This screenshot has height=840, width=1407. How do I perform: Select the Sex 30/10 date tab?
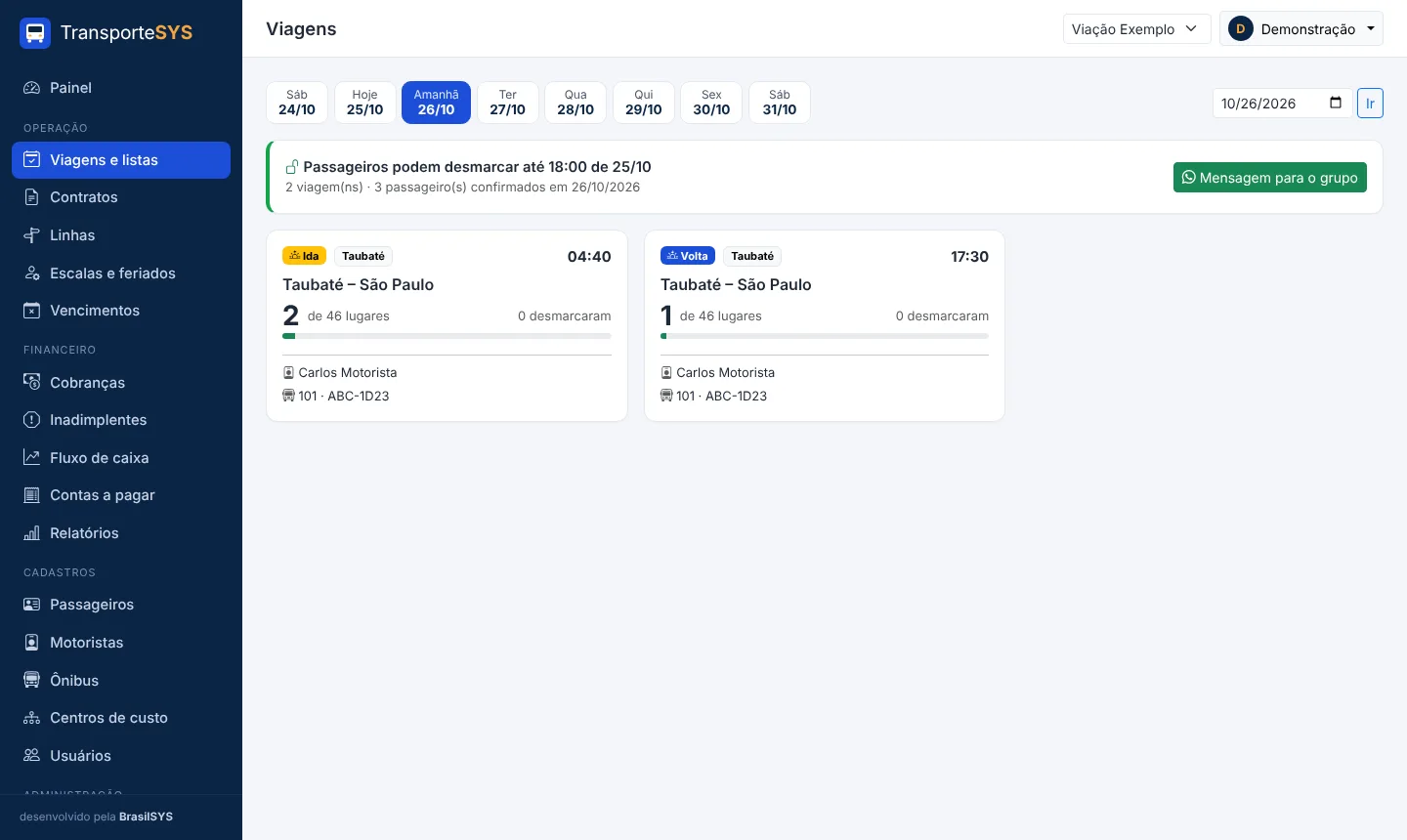point(711,103)
